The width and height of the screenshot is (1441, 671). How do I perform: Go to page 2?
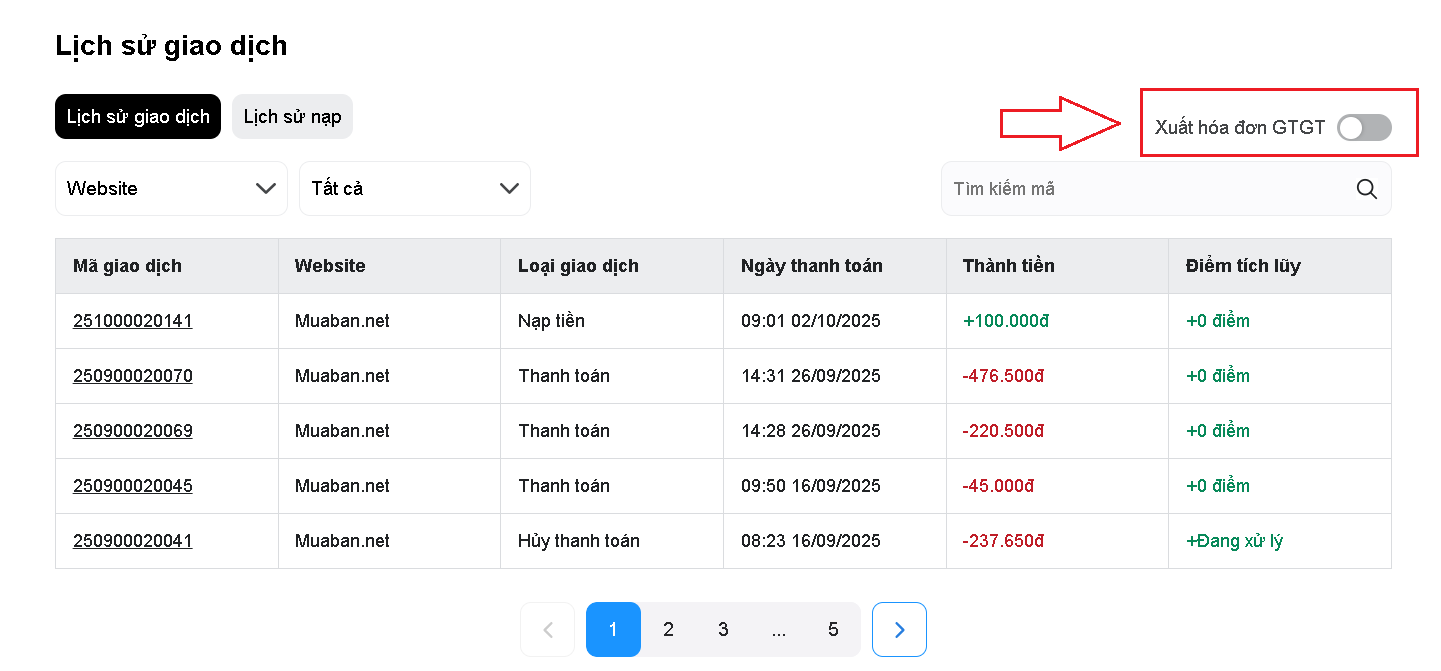(668, 629)
